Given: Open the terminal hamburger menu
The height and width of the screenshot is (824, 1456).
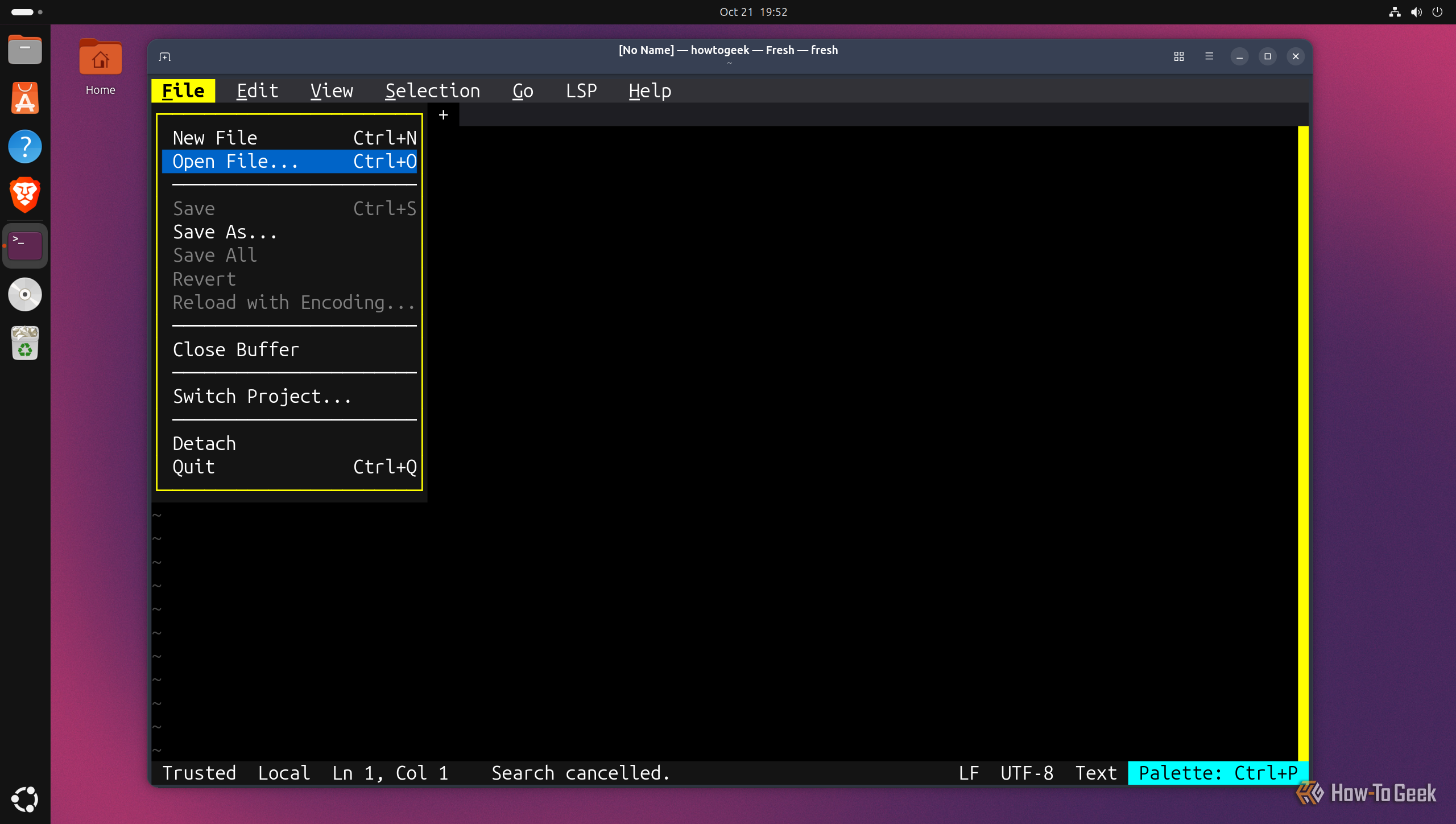Looking at the screenshot, I should tap(1209, 56).
